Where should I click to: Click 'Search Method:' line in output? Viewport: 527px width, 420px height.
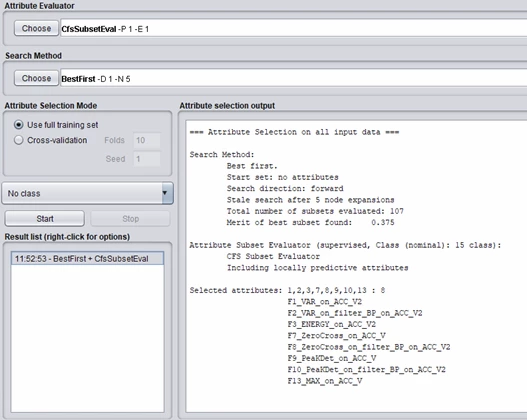[222, 155]
